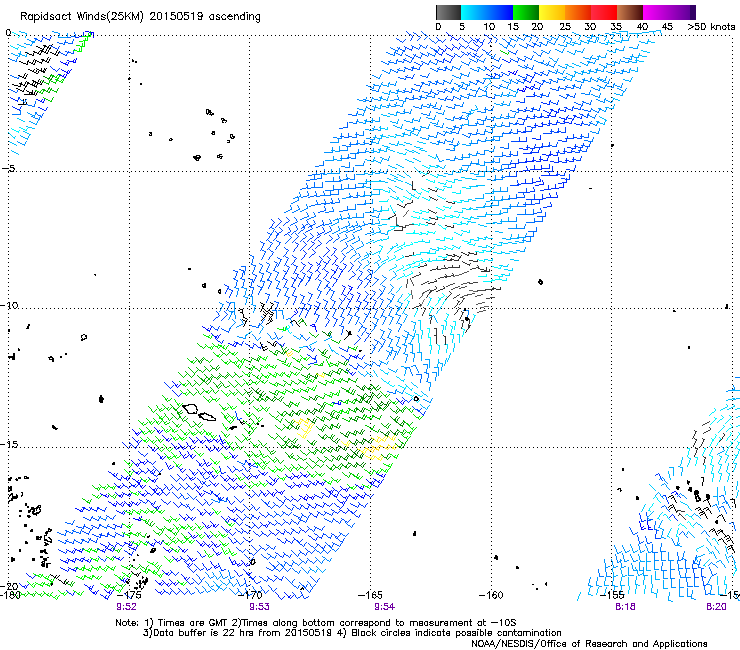
Task: Click the blue 10-15 knots legend color
Action: 500,12
